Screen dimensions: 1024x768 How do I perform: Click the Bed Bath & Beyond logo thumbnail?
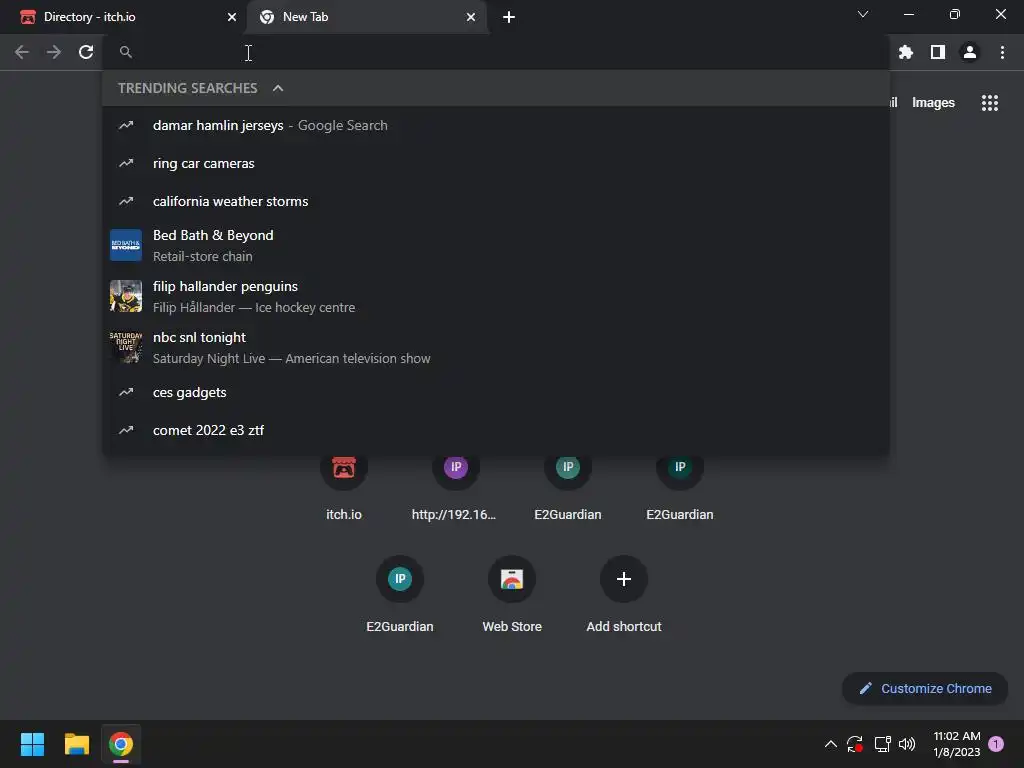[125, 245]
